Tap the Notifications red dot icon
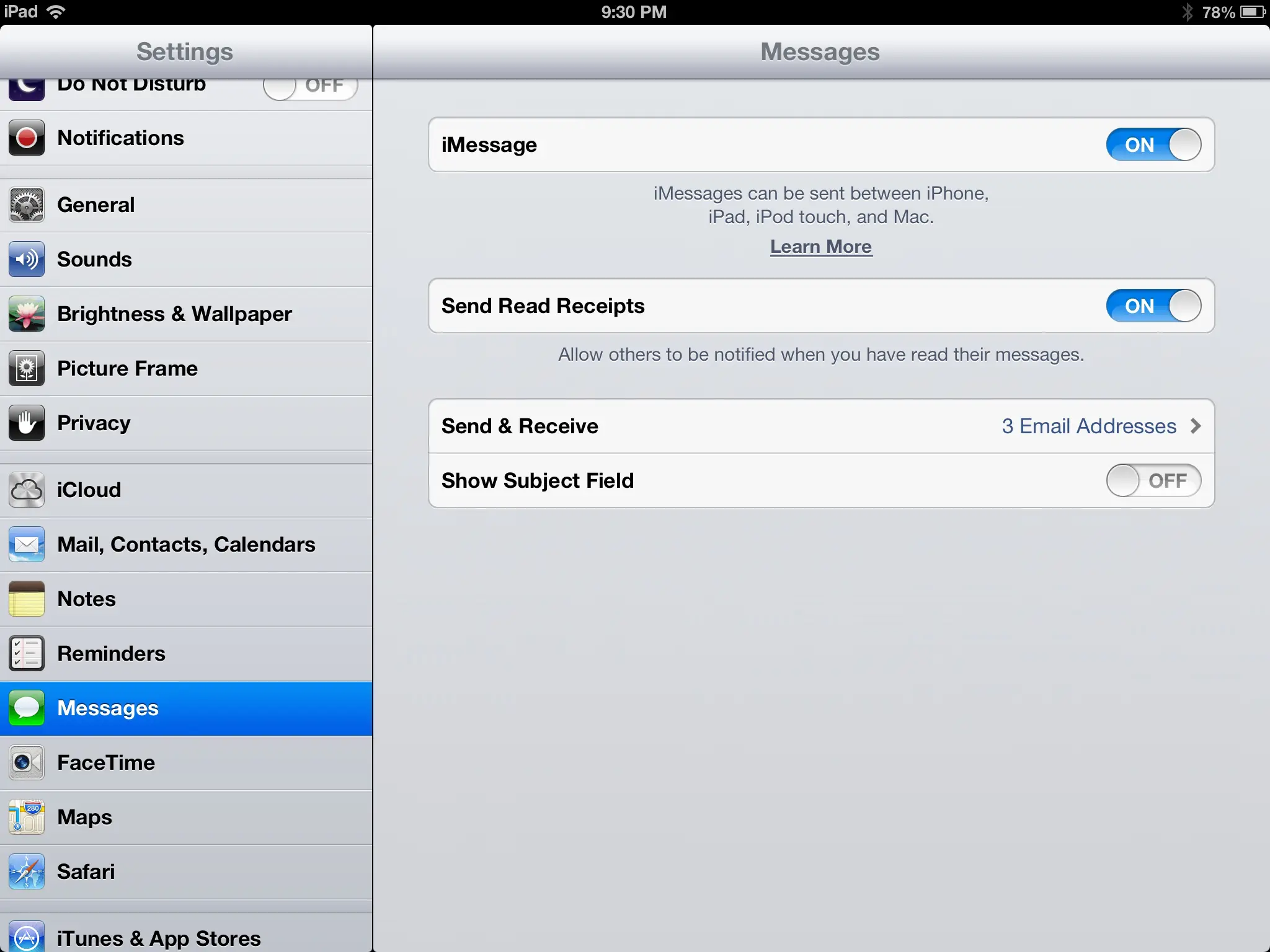Viewport: 1270px width, 952px height. (27, 138)
